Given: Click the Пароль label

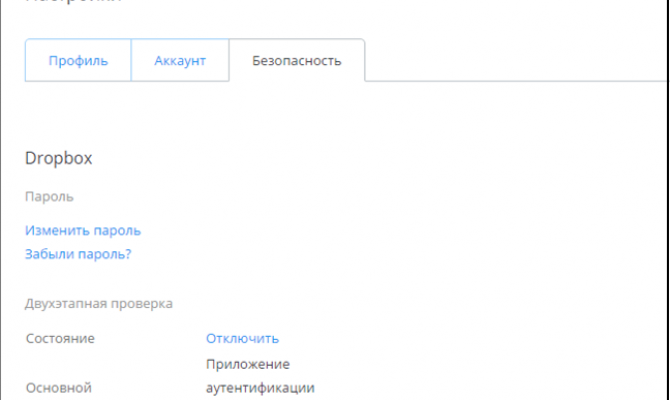Looking at the screenshot, I should 50,197.
